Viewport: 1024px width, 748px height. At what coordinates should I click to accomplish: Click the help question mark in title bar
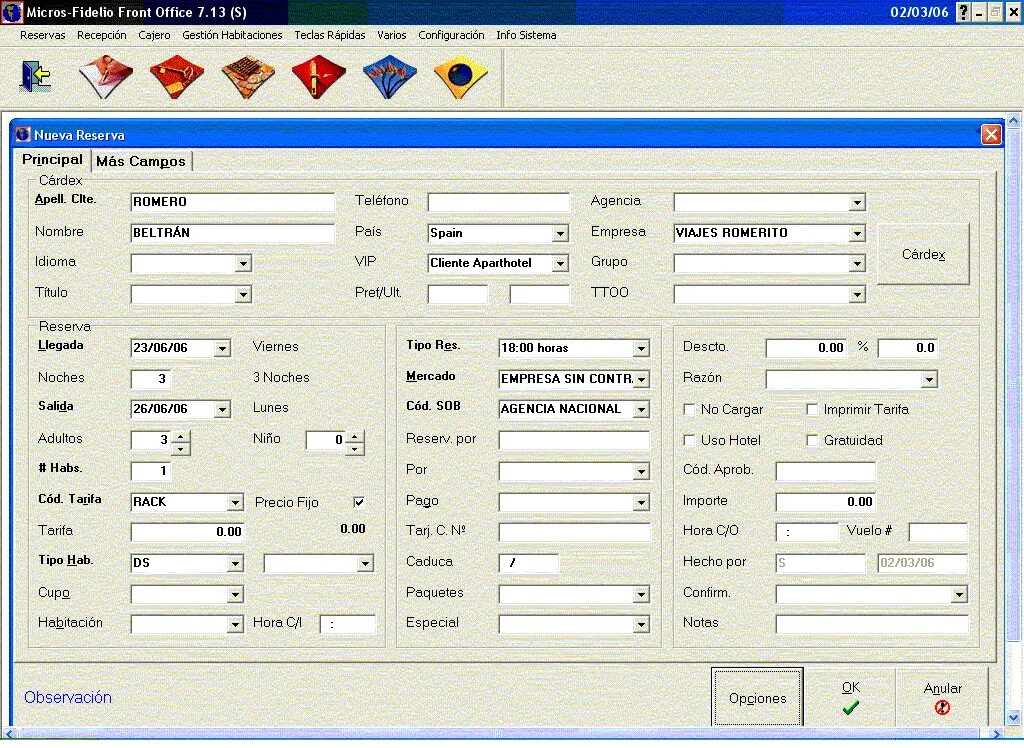963,12
